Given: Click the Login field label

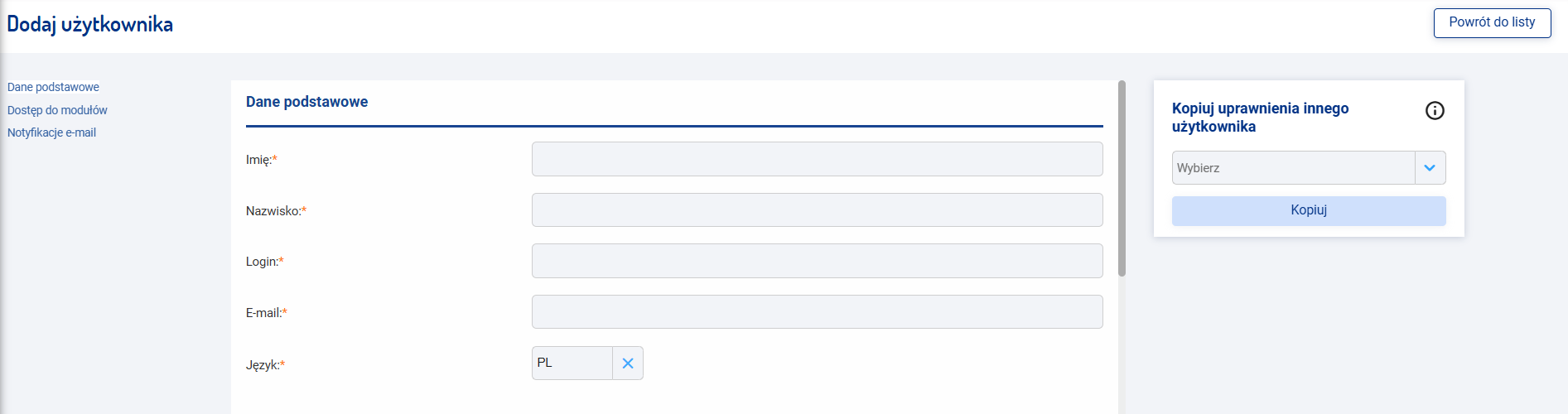Looking at the screenshot, I should [x=264, y=262].
